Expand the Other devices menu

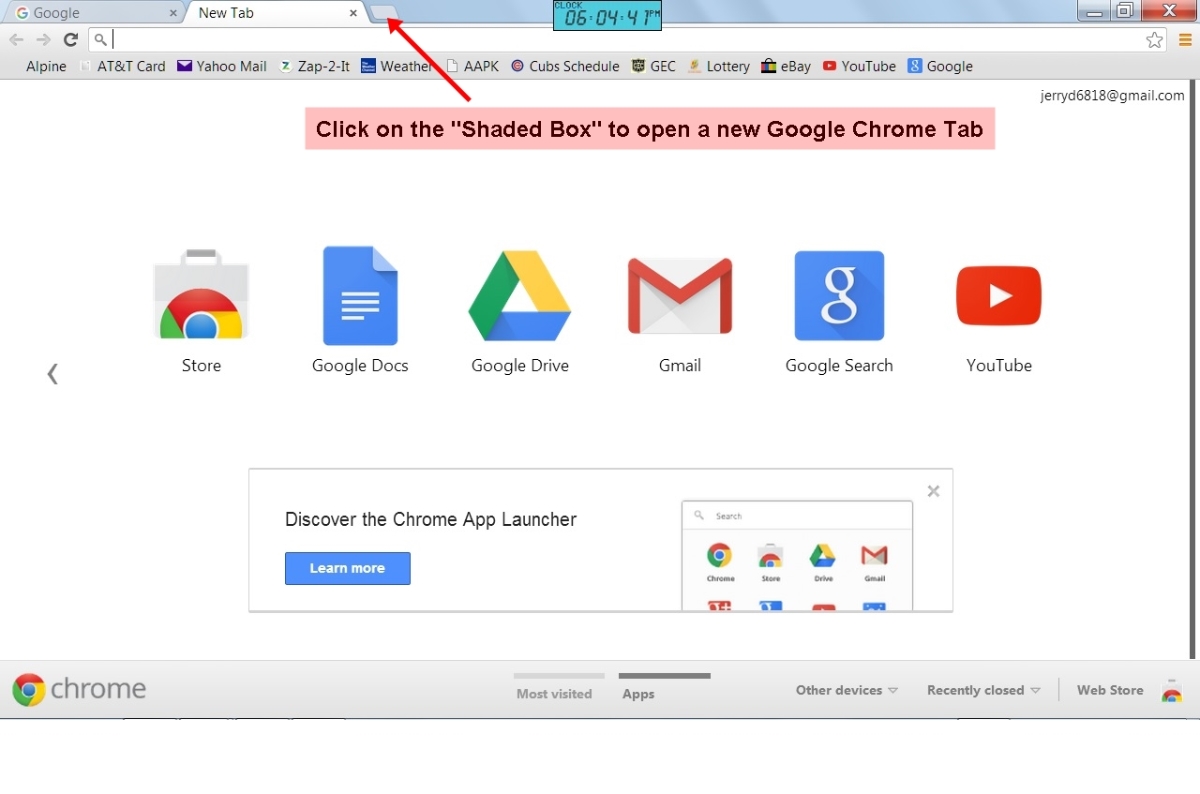(x=847, y=690)
